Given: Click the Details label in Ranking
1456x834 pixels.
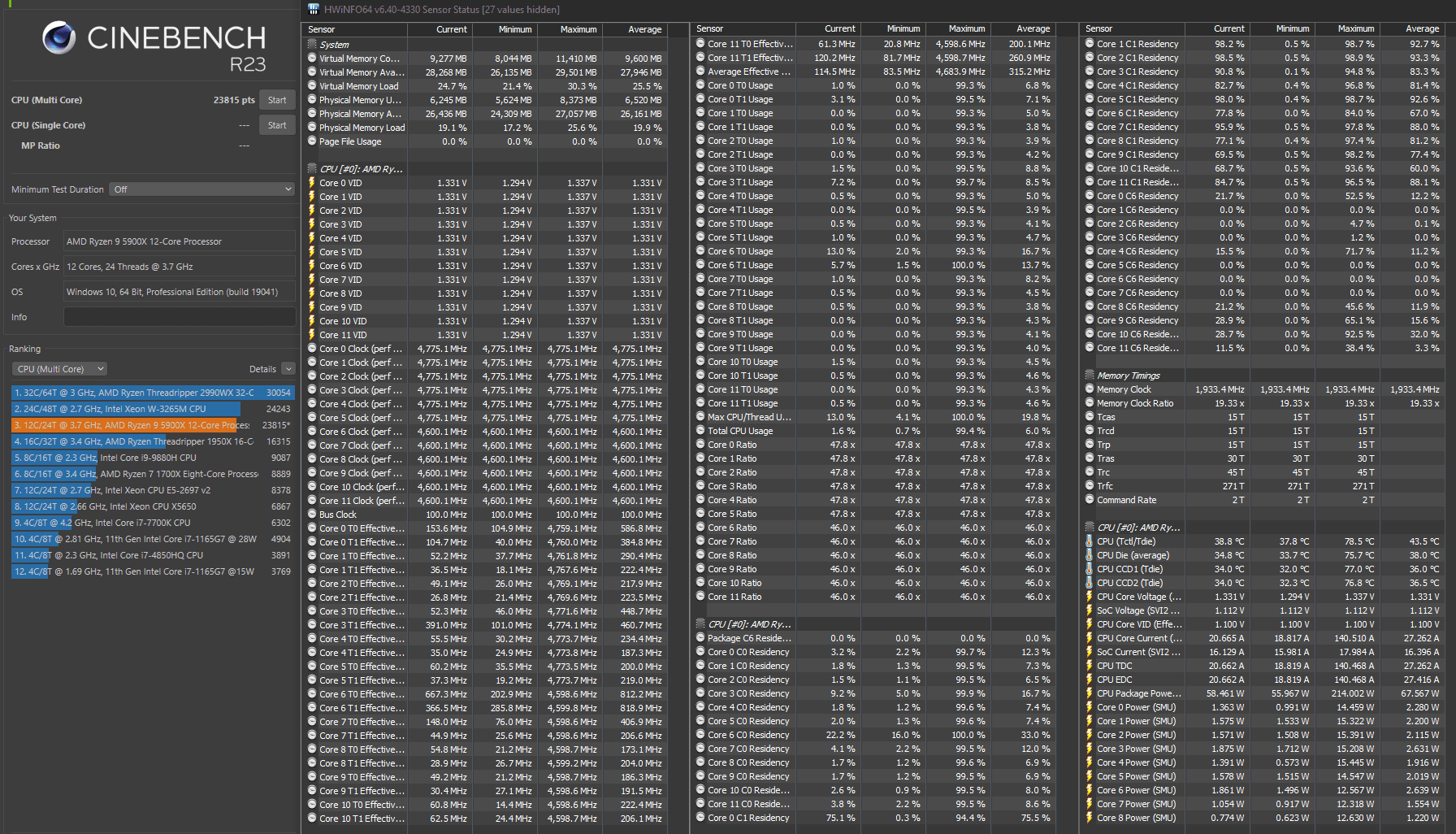Looking at the screenshot, I should [262, 369].
